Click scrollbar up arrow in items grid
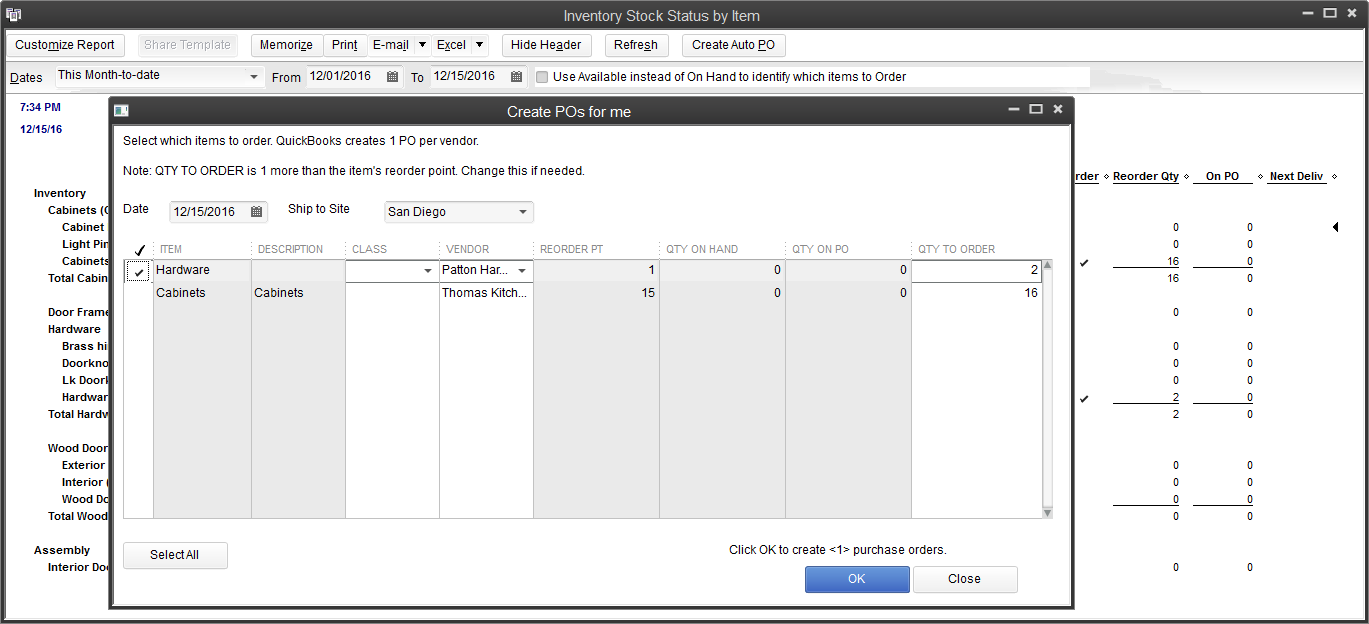The height and width of the screenshot is (624, 1369). 1047,265
